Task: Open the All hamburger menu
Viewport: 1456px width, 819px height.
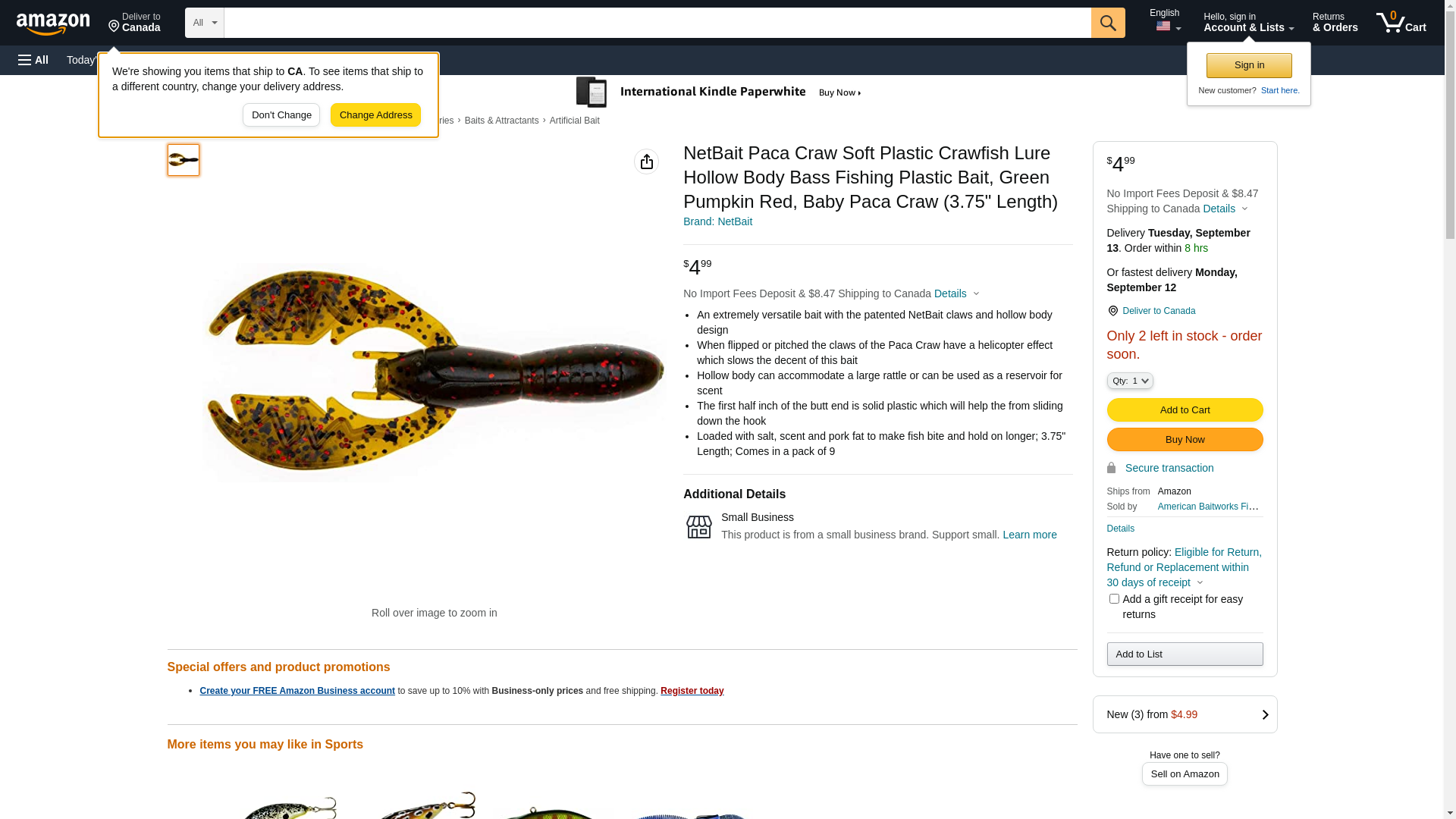Action: tap(33, 60)
